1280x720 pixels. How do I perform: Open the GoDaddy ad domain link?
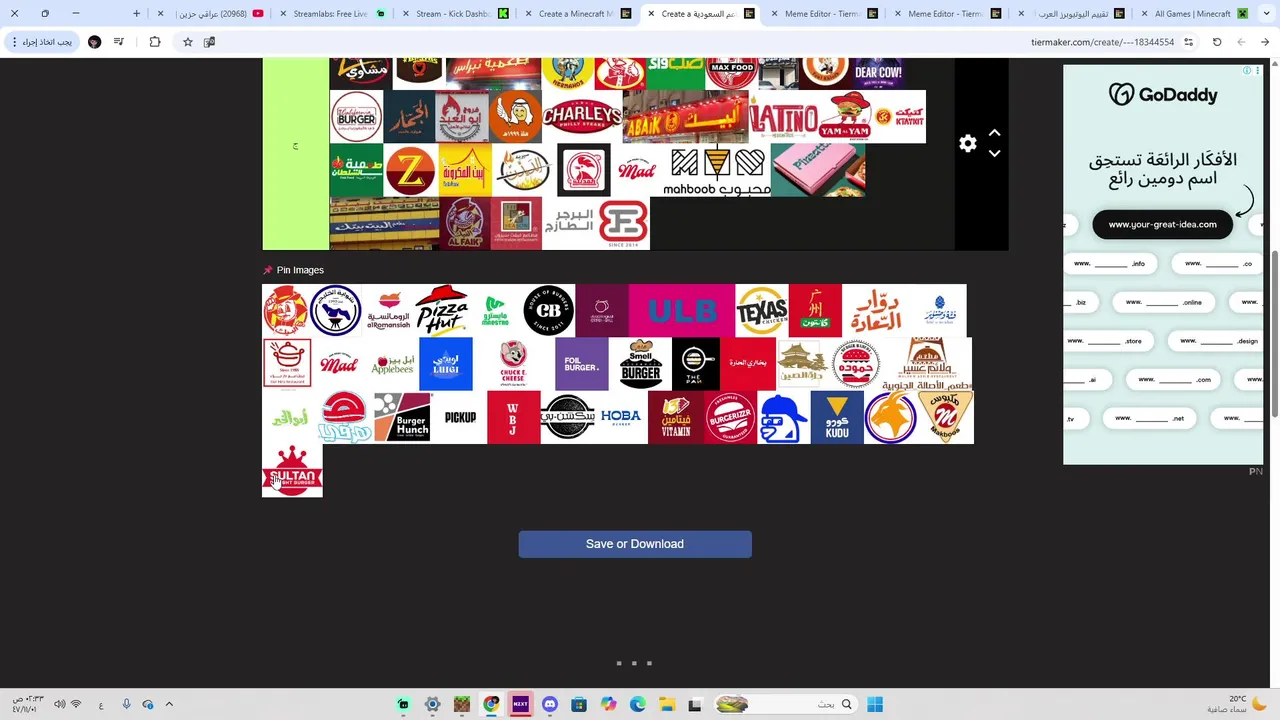[x=1162, y=224]
